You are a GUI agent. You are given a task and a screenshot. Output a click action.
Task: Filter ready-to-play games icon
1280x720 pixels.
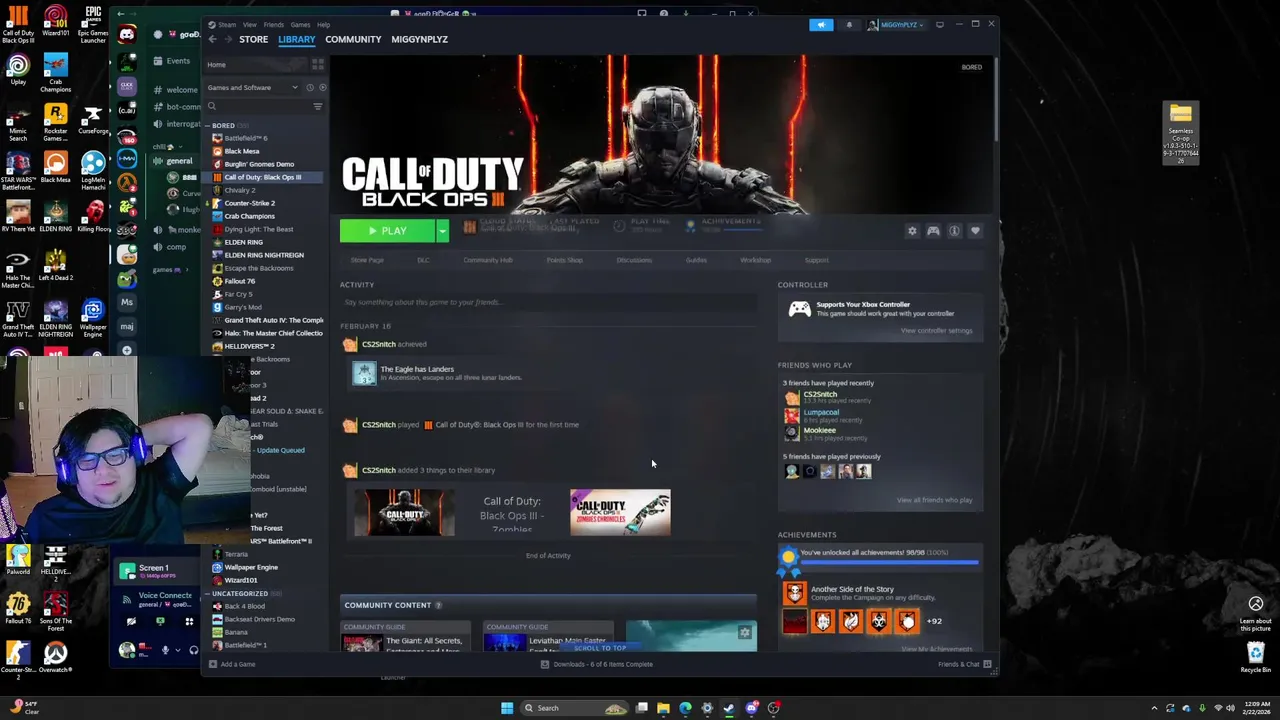[321, 87]
